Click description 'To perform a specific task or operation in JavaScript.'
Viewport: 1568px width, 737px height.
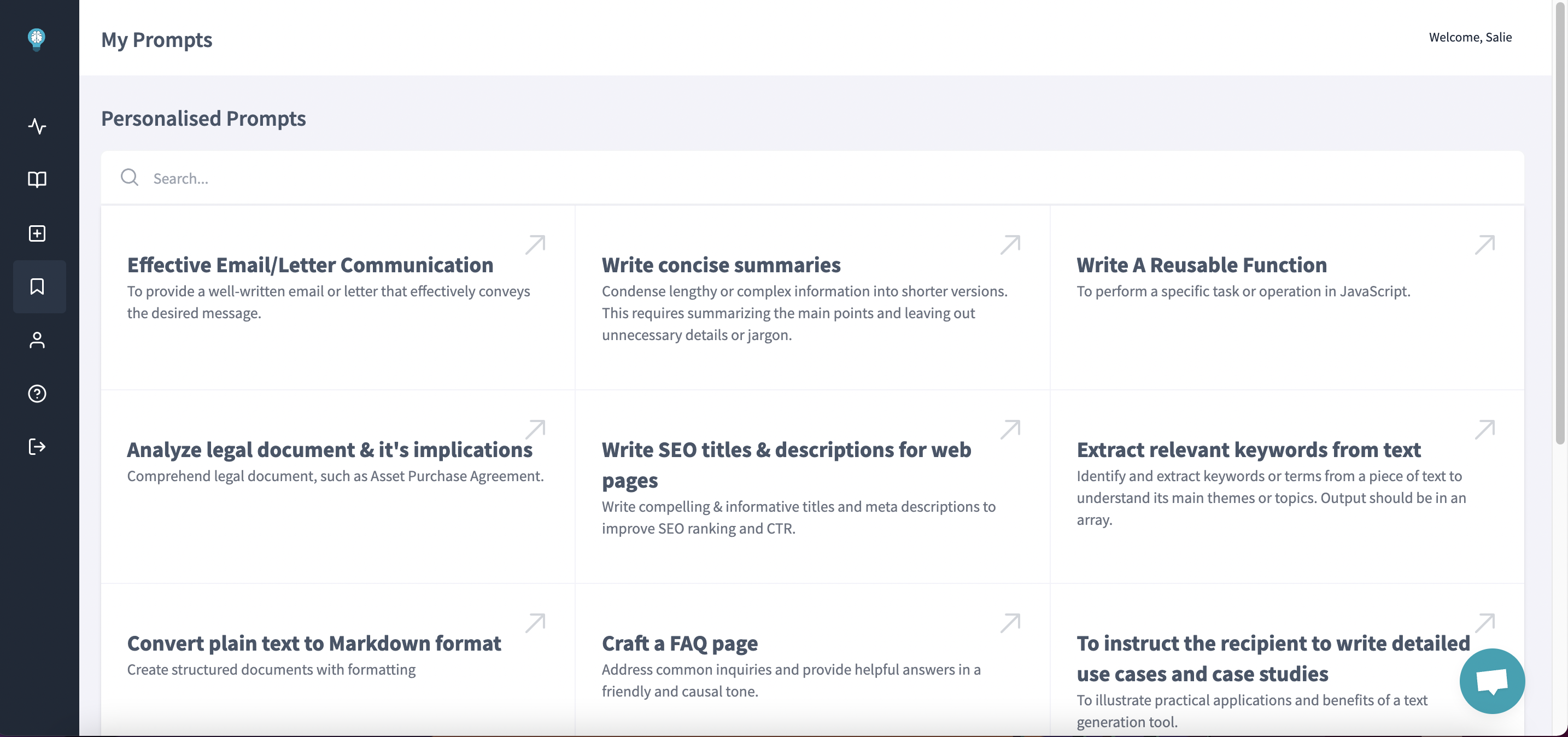(1243, 291)
